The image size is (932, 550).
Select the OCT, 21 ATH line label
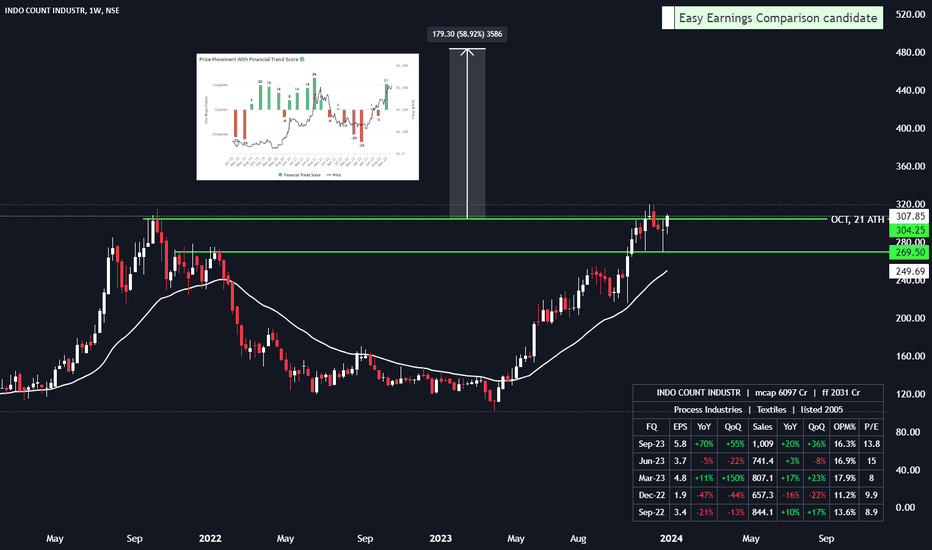click(x=857, y=219)
